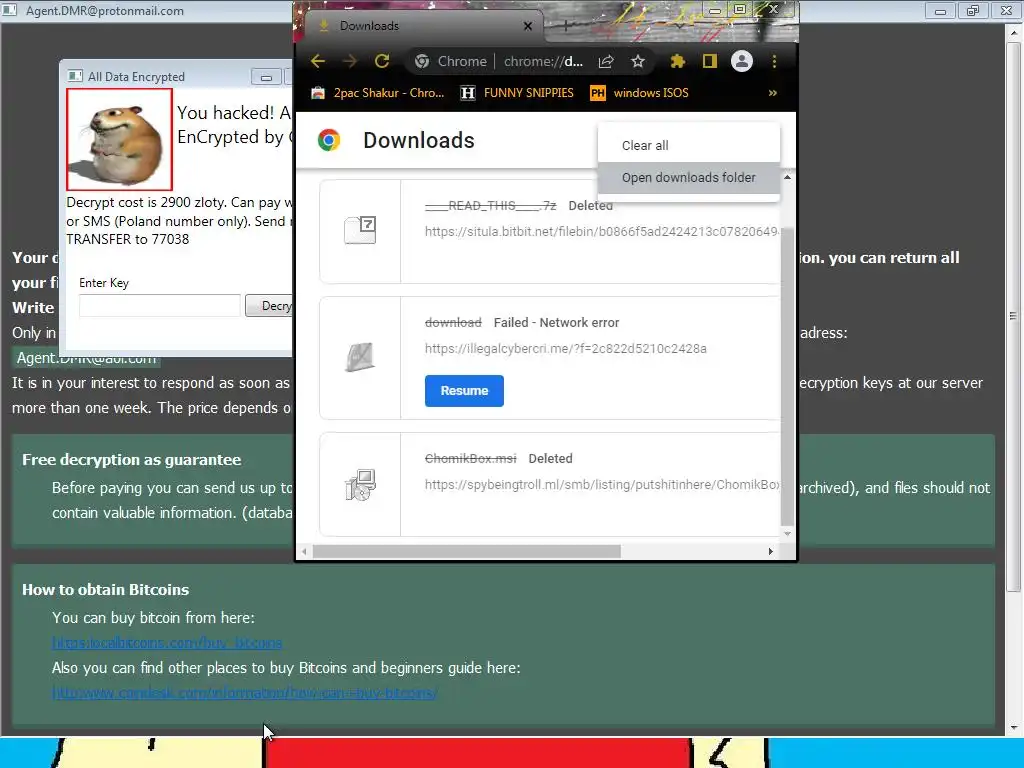Click the downloads vertical scrollbar thumb
1024x768 pixels.
787,376
